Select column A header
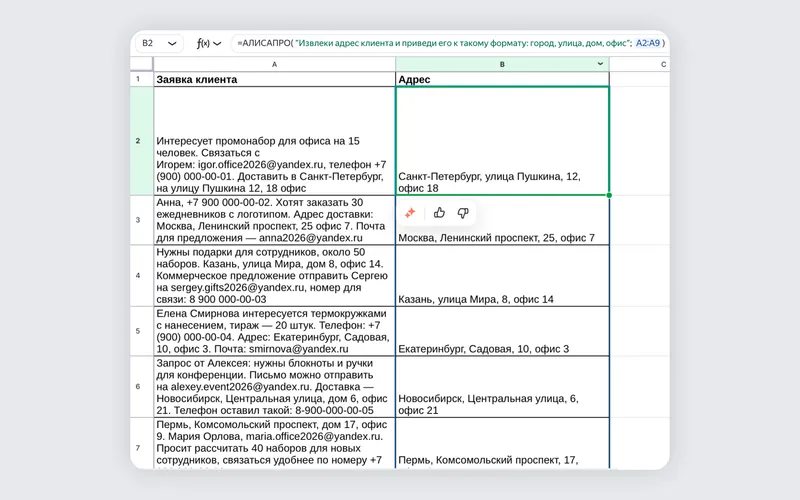The width and height of the screenshot is (800, 500). coord(274,64)
